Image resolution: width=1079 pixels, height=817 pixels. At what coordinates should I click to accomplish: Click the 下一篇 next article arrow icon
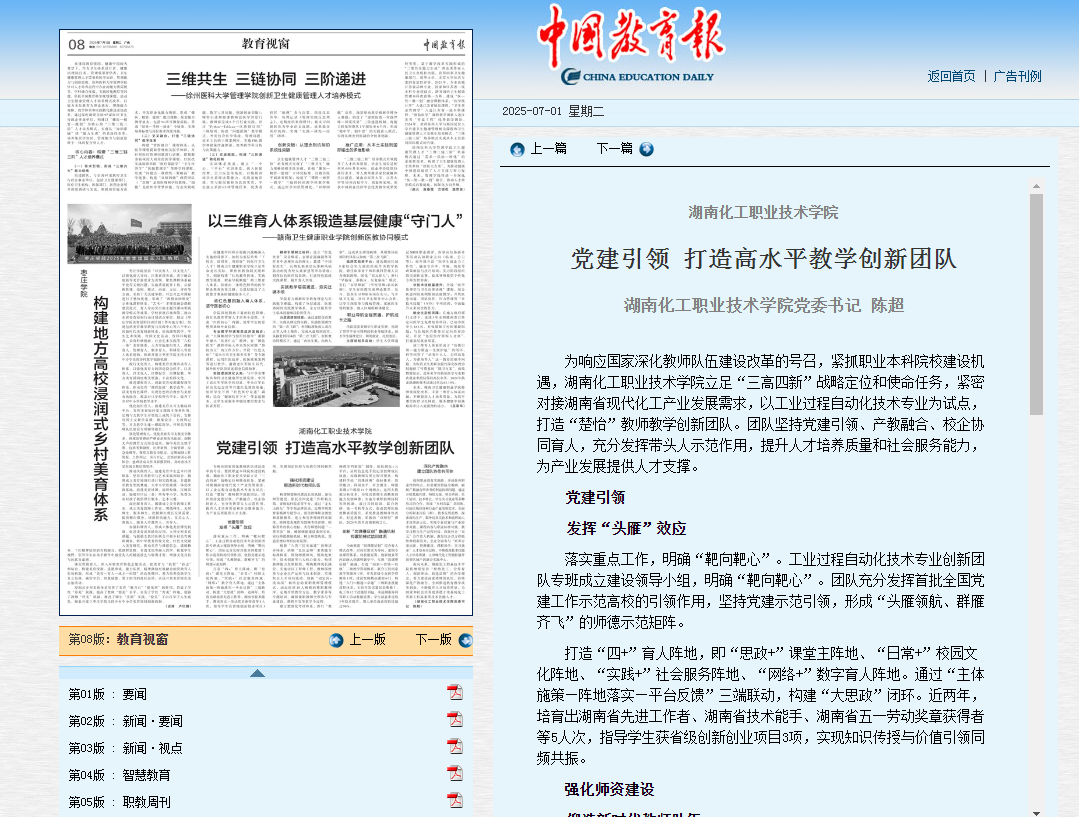(646, 149)
